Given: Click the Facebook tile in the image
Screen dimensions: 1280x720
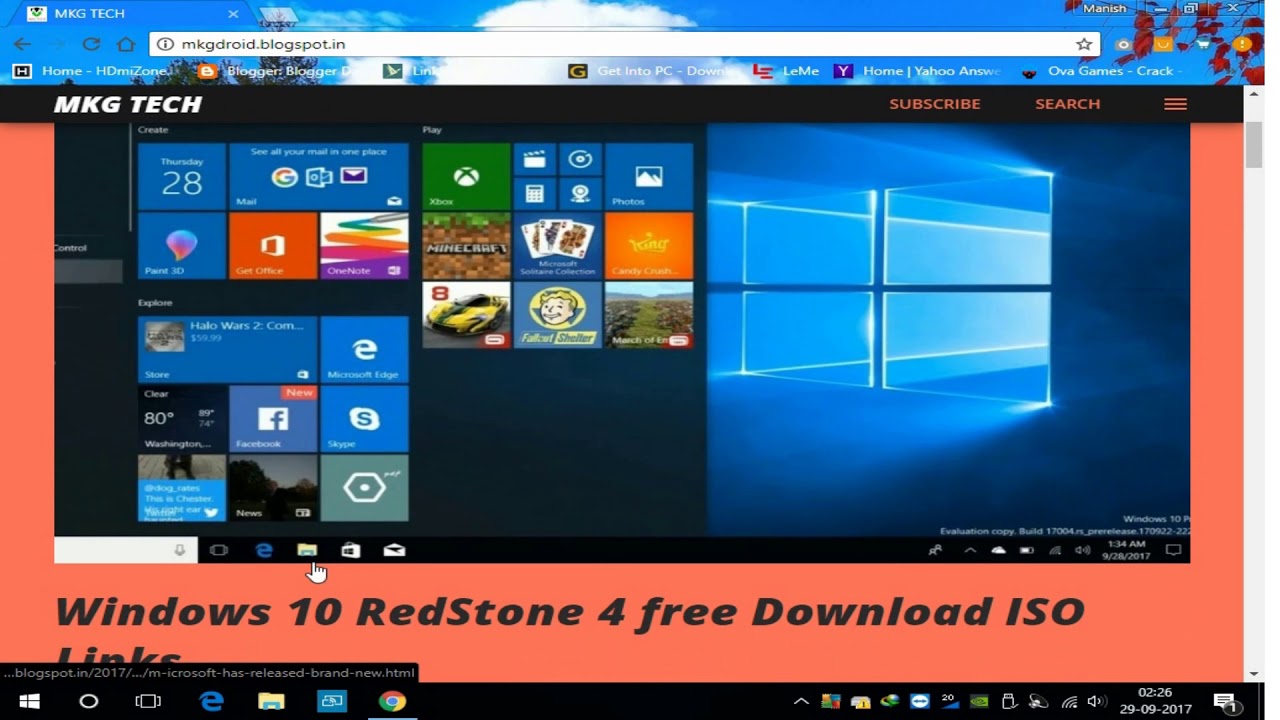Looking at the screenshot, I should pos(272,419).
